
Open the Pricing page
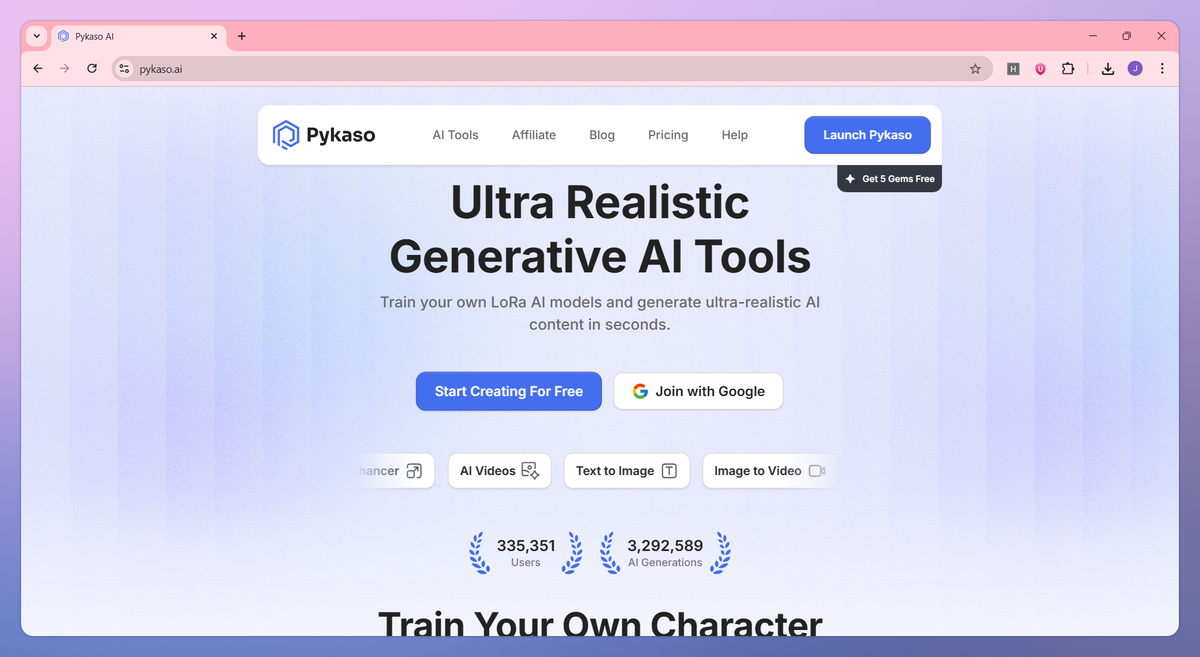click(x=668, y=135)
